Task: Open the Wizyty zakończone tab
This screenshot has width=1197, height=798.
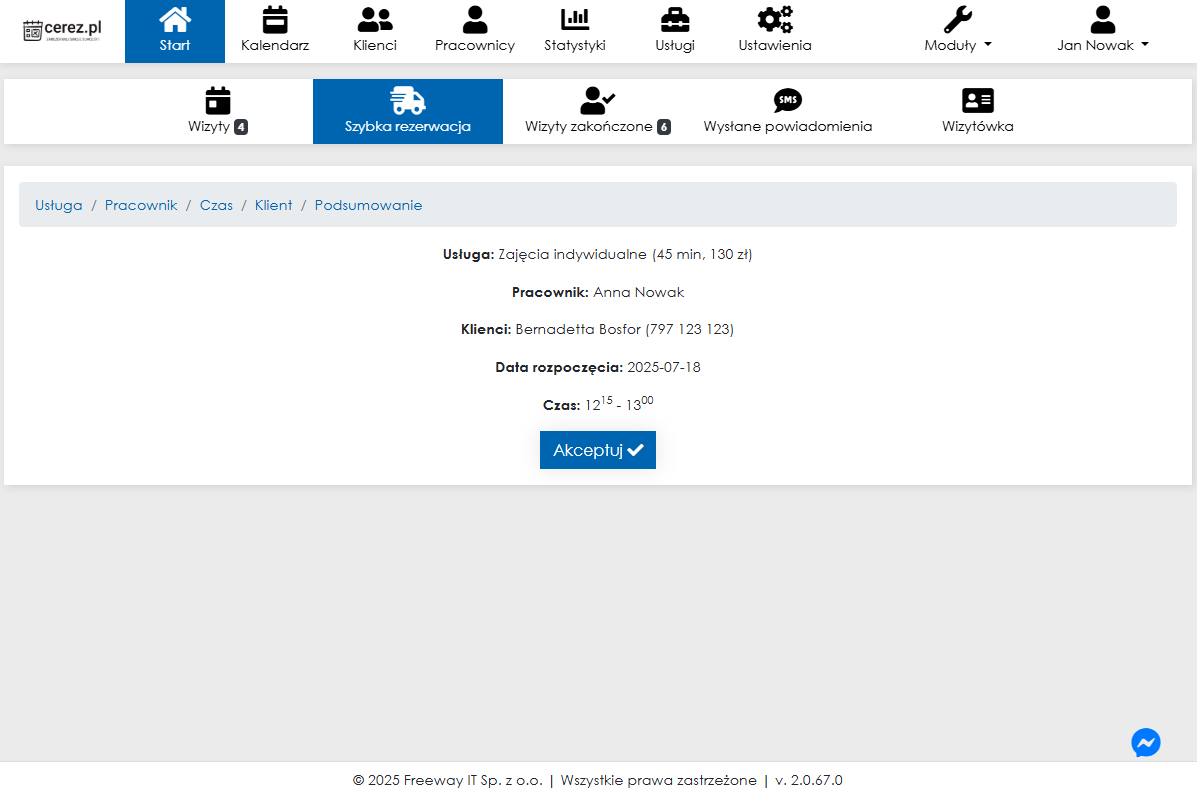Action: point(597,111)
